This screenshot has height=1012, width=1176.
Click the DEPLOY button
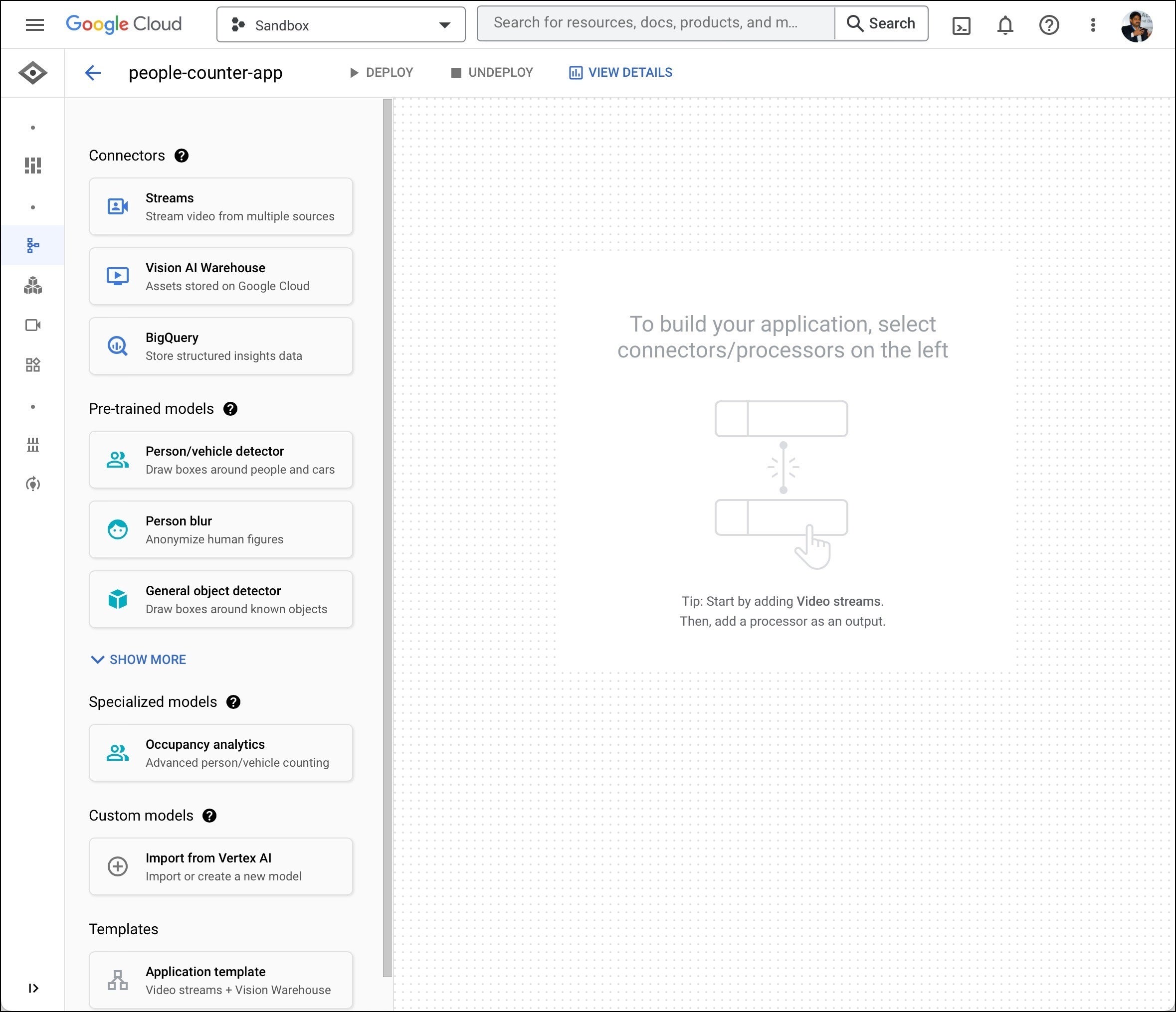(x=381, y=73)
